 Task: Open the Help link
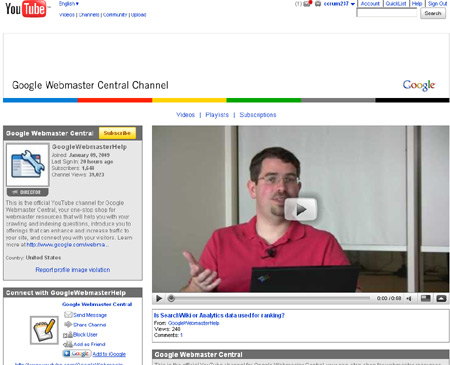[x=417, y=4]
